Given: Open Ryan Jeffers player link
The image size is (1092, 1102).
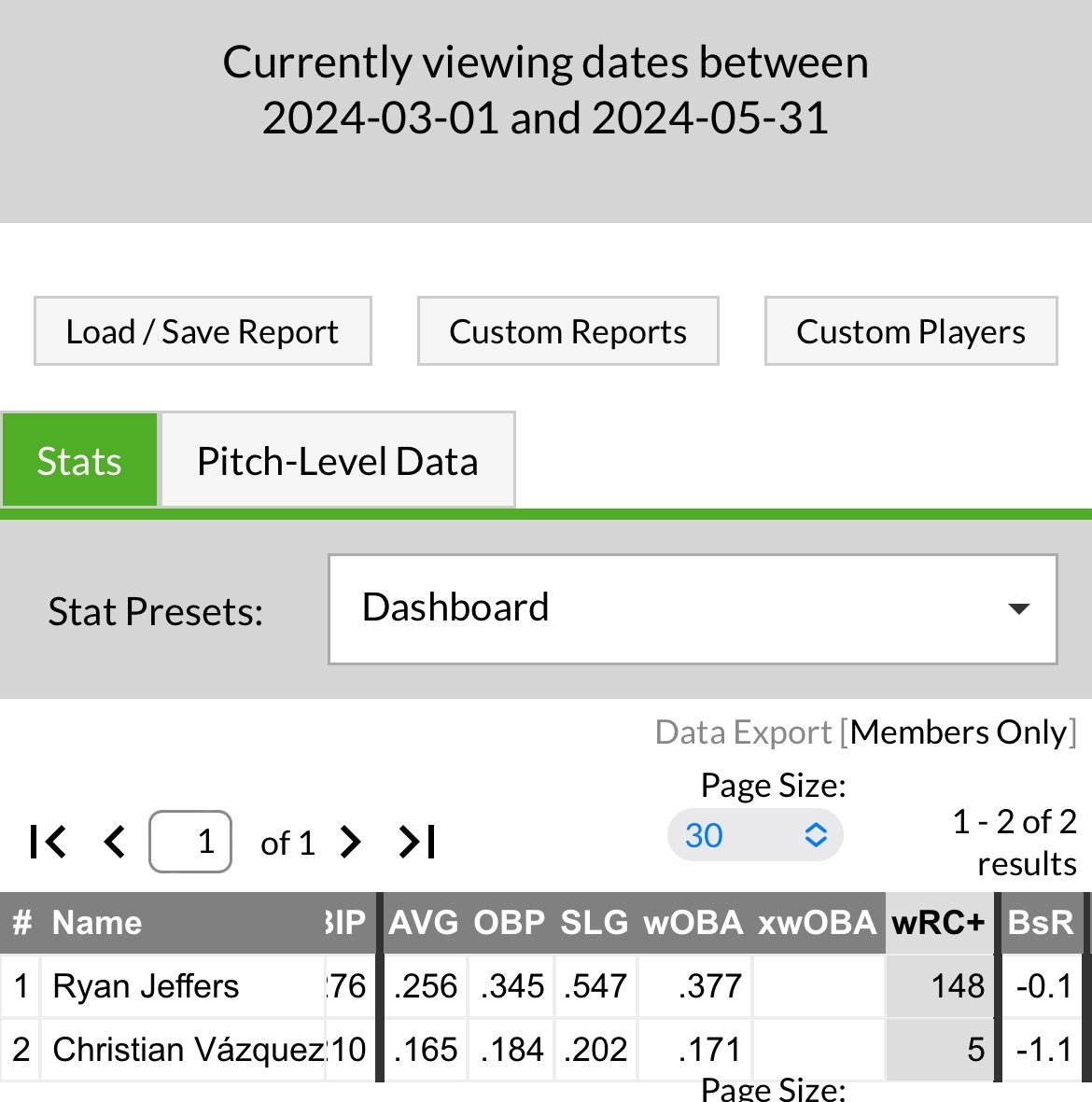Looking at the screenshot, I should pyautogui.click(x=146, y=986).
